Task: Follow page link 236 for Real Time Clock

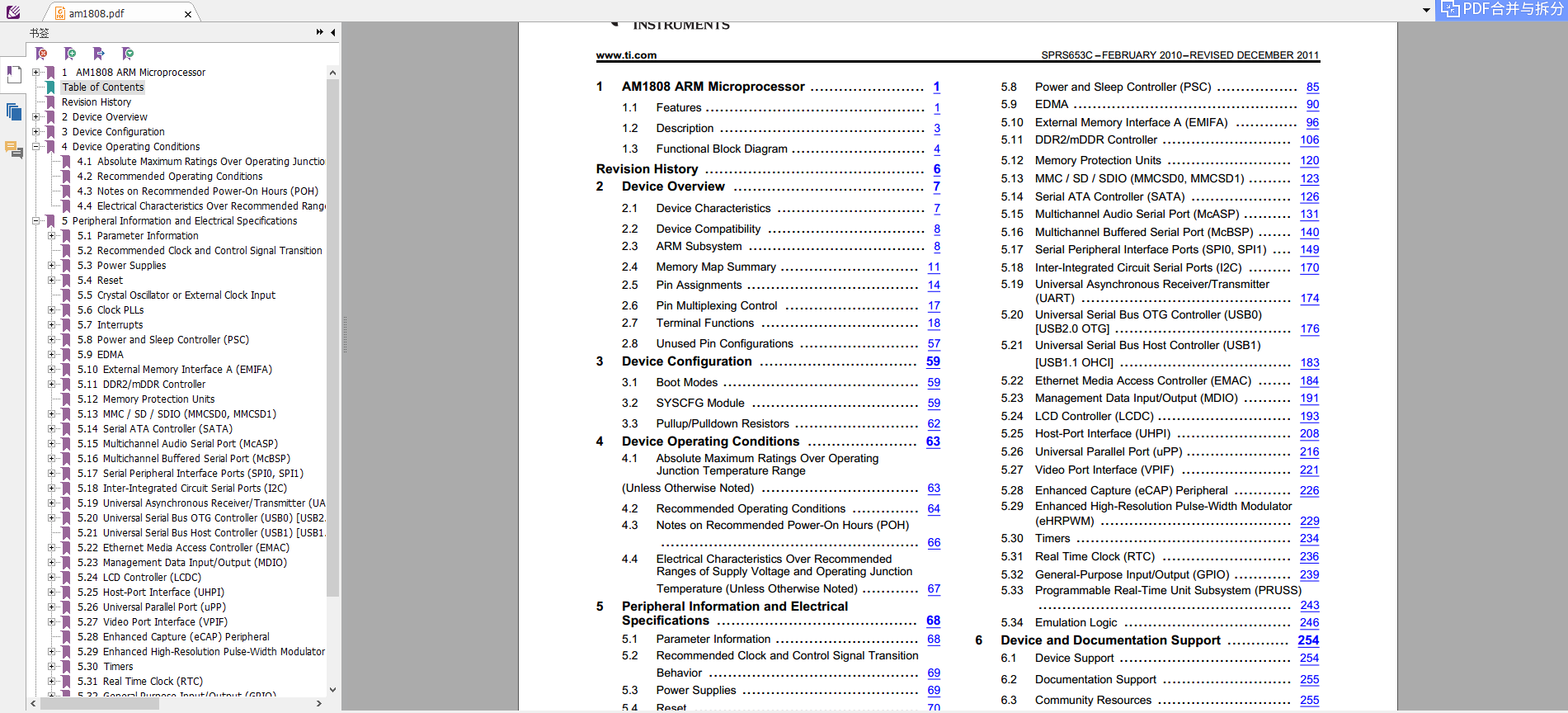Action: 1310,557
